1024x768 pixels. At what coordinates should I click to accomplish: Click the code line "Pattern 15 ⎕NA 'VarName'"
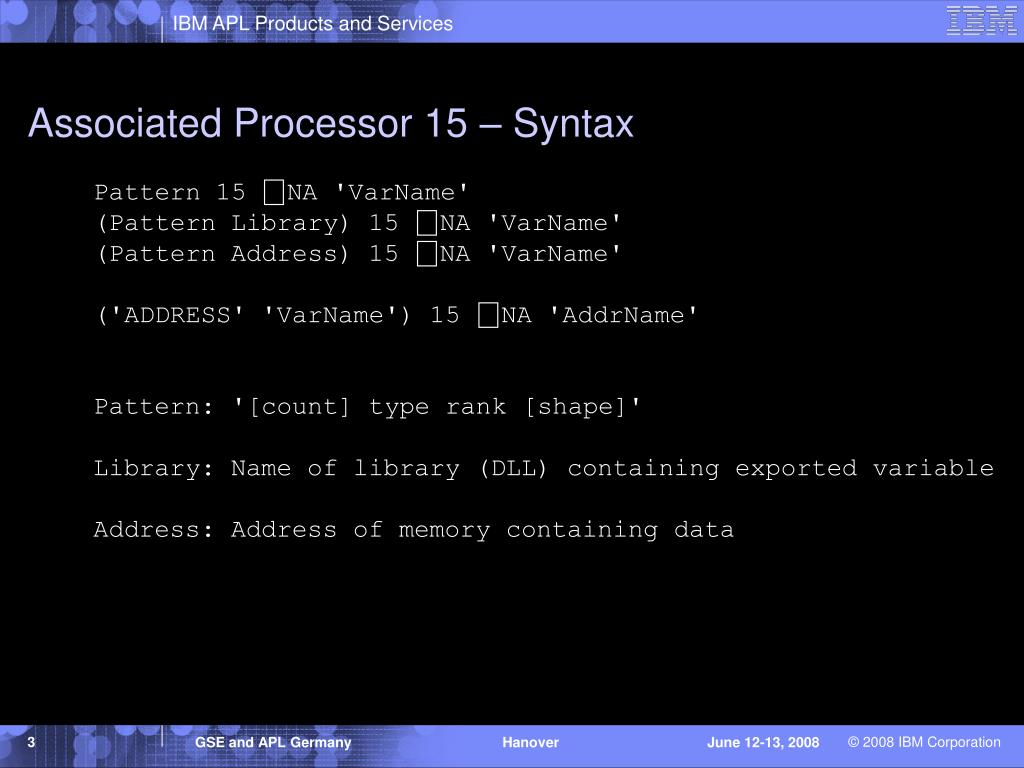point(281,192)
